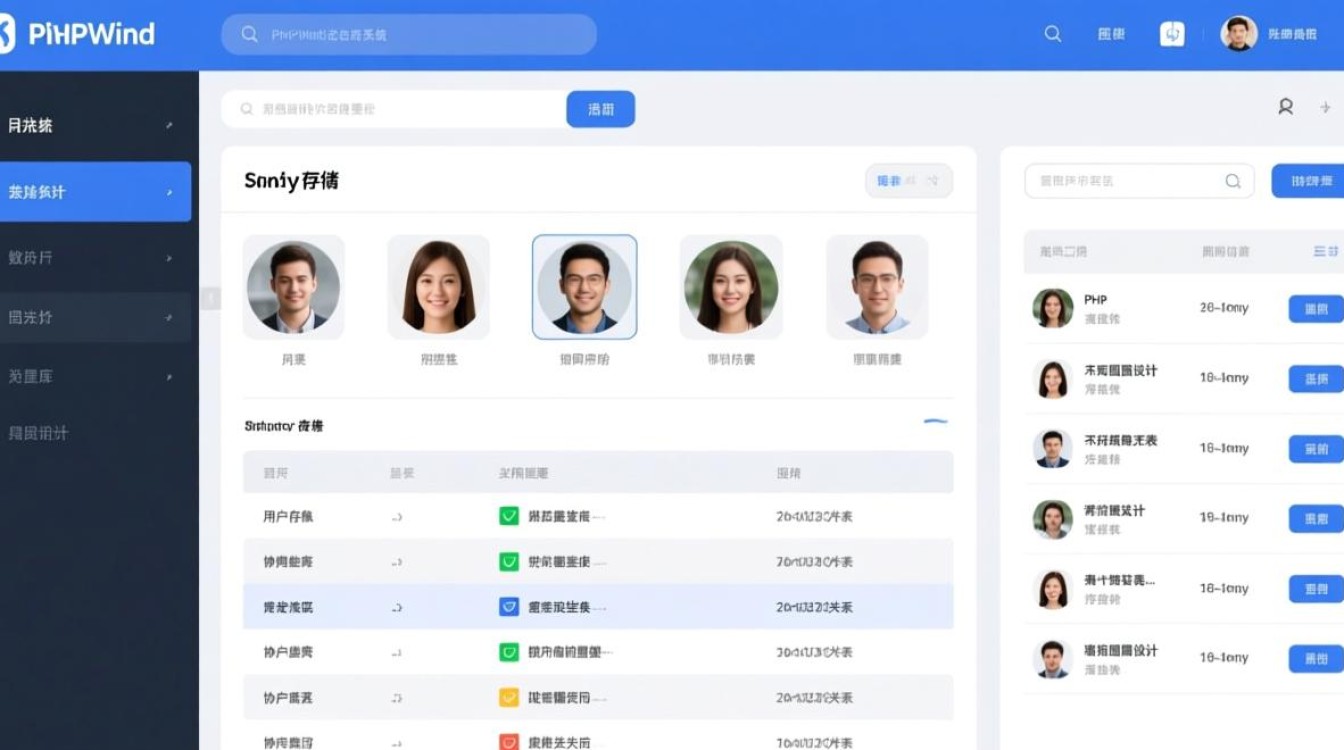Open the Help menu in the top navigation bar
The image size is (1344, 750).
1111,33
